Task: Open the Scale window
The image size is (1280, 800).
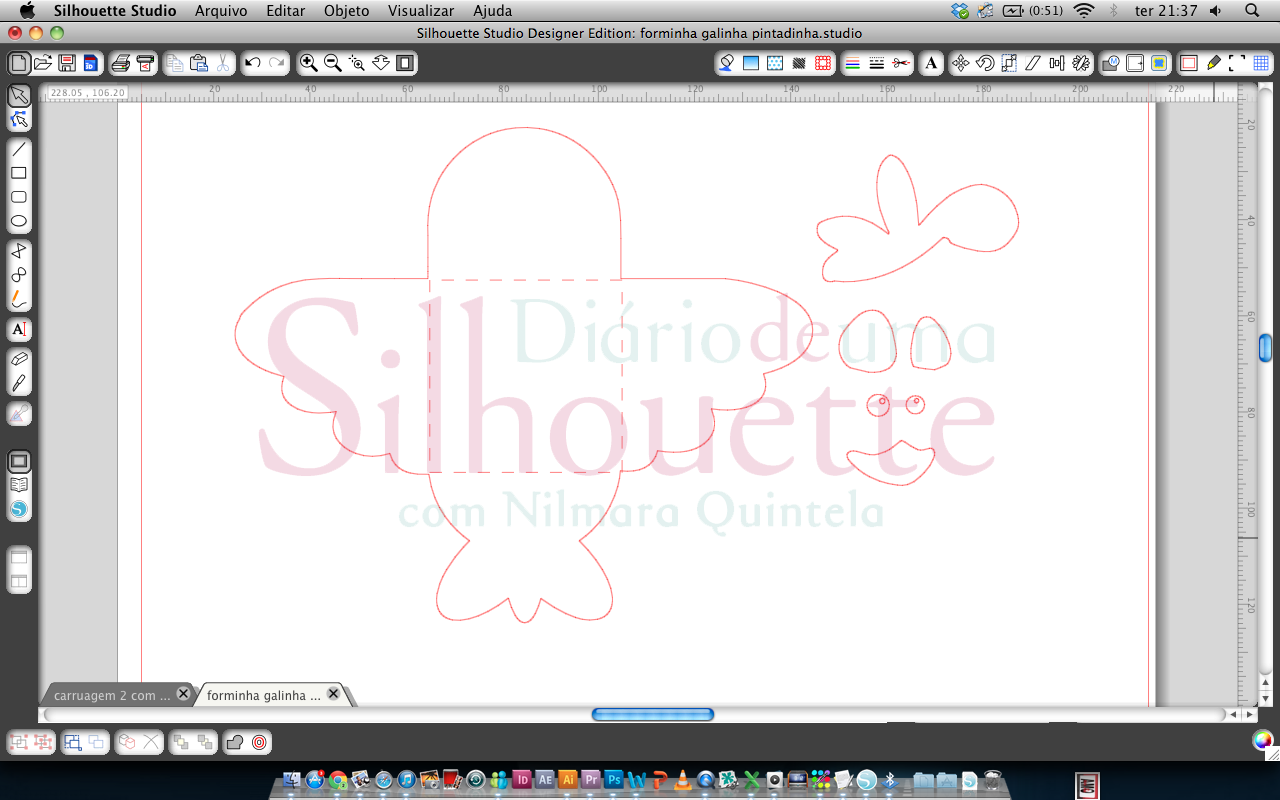Action: pyautogui.click(x=1009, y=63)
